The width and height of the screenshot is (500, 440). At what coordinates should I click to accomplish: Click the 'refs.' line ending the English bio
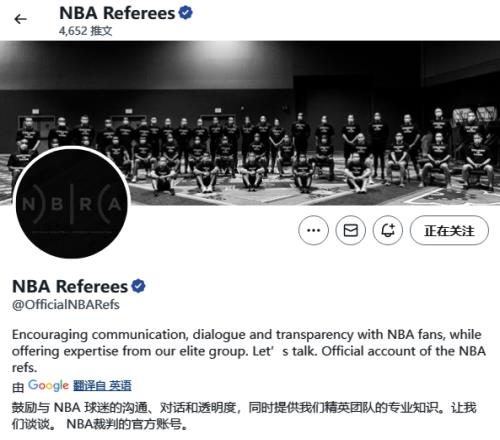coord(24,368)
